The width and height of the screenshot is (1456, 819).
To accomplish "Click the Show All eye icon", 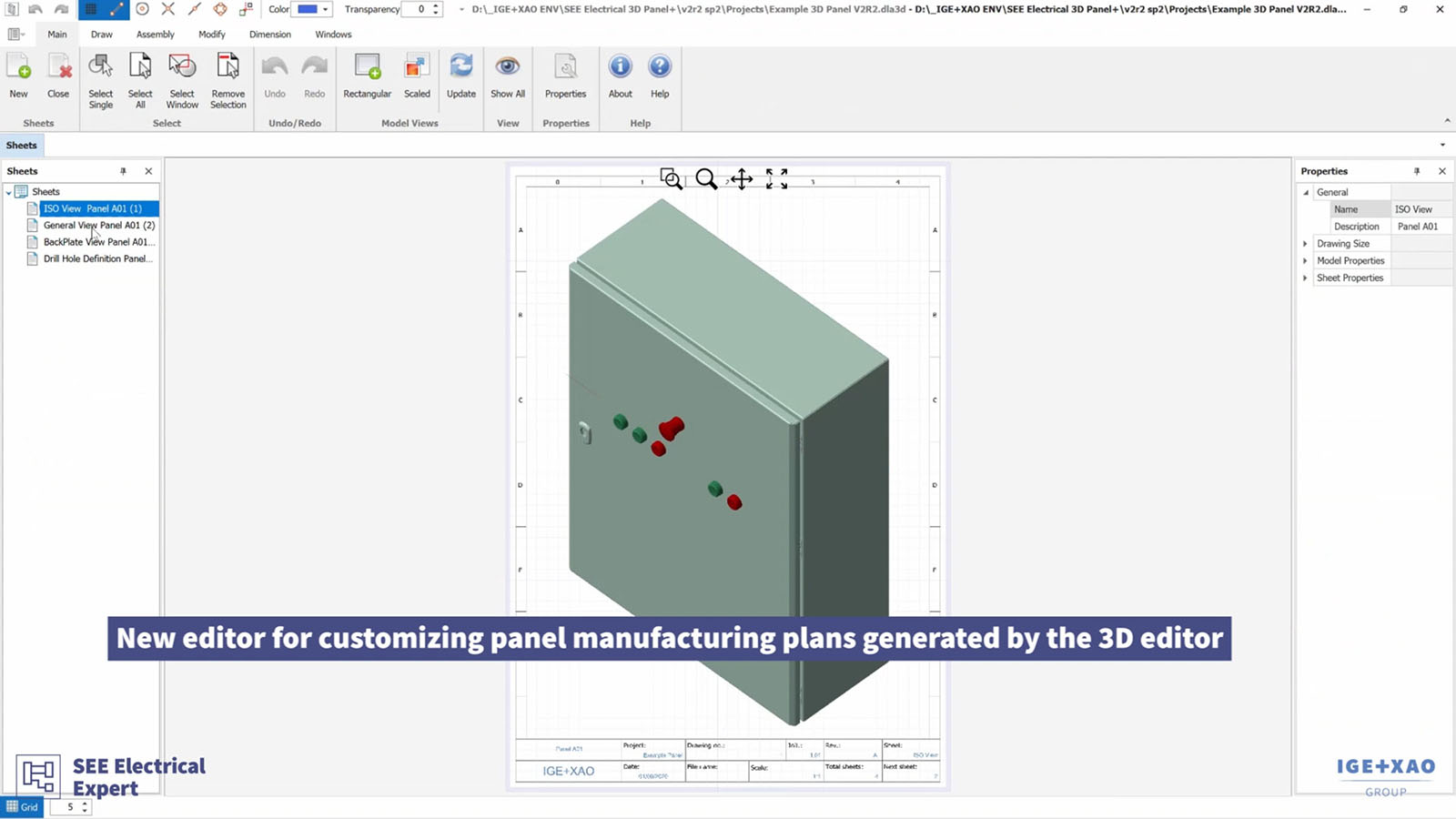I will pyautogui.click(x=508, y=67).
